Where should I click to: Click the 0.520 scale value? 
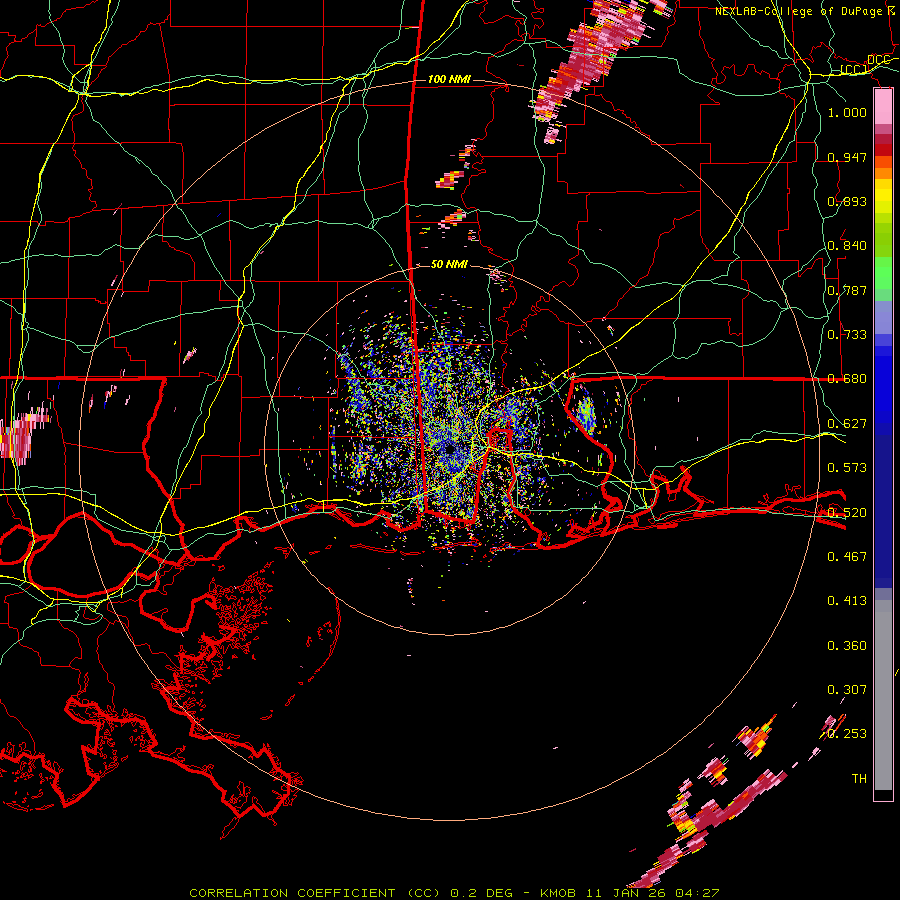847,513
